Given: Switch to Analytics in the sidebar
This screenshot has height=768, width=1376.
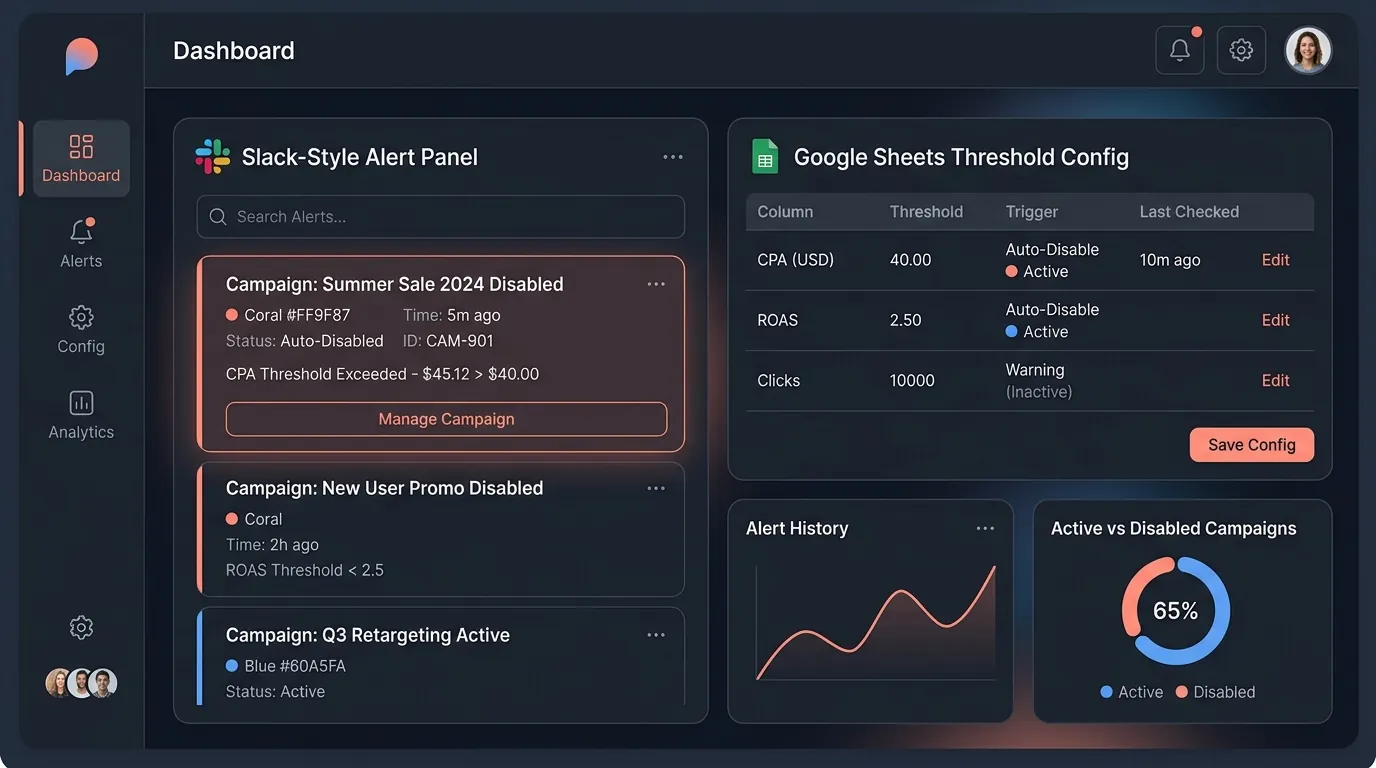Looking at the screenshot, I should point(81,415).
